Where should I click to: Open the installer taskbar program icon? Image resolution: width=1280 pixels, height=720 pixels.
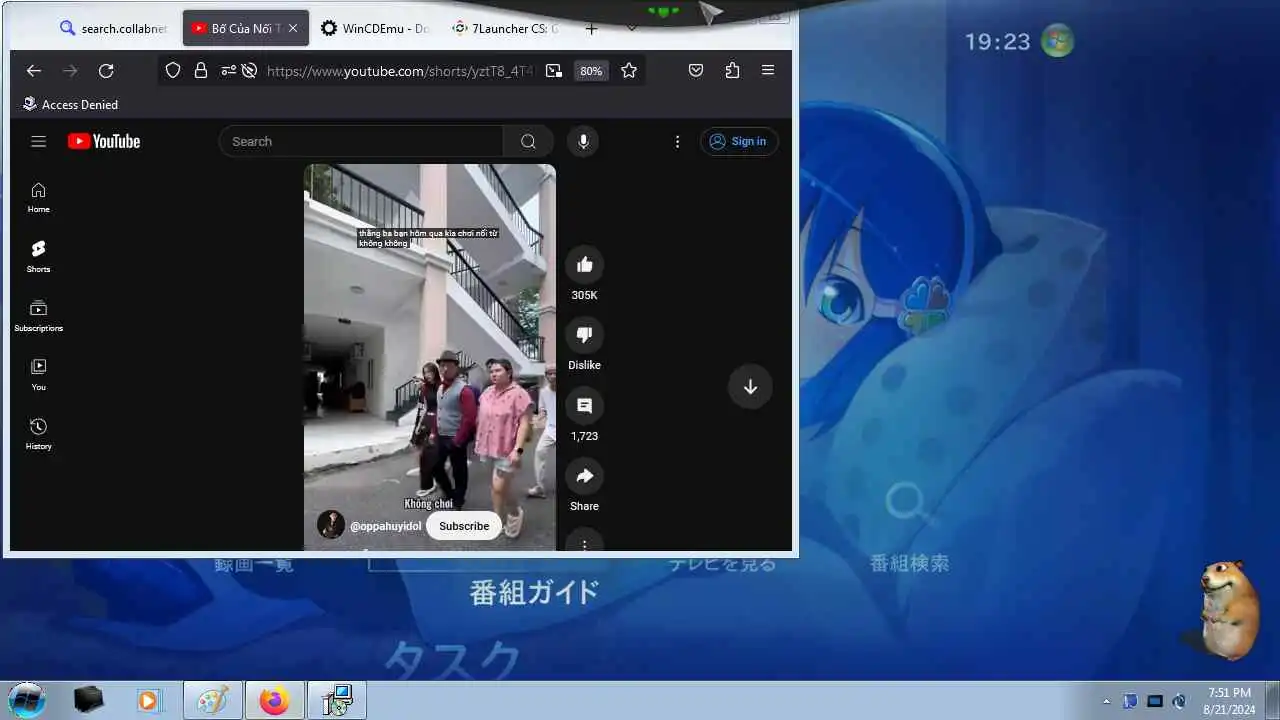pos(337,700)
